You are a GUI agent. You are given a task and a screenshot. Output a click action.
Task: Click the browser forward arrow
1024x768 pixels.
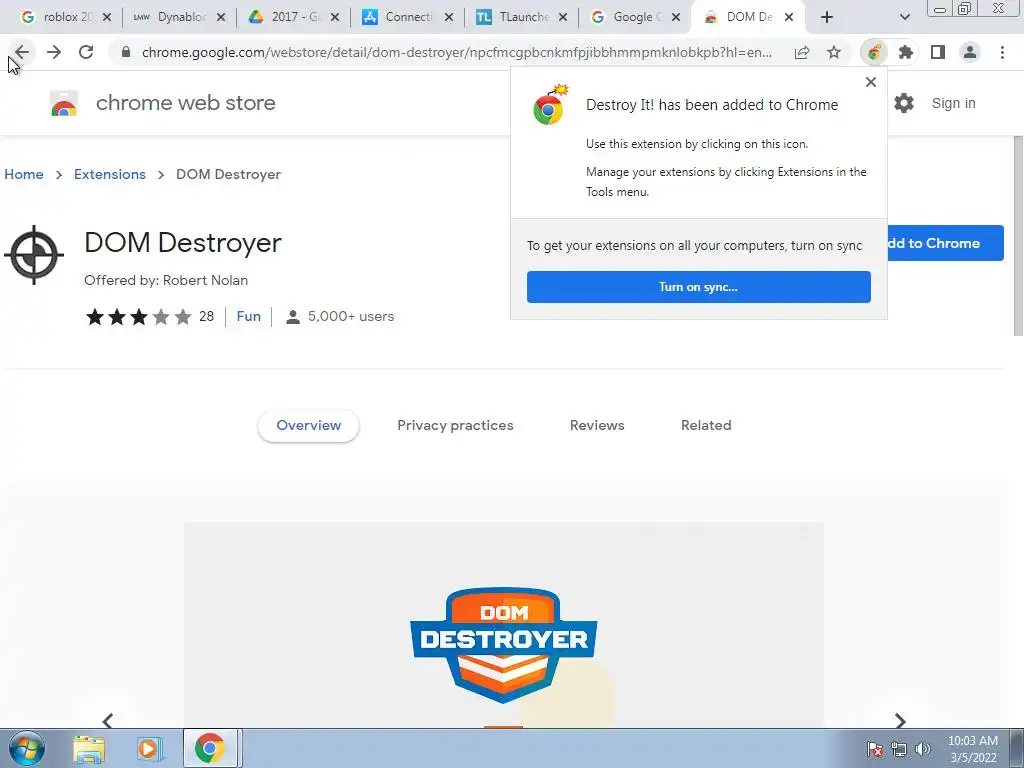click(54, 52)
